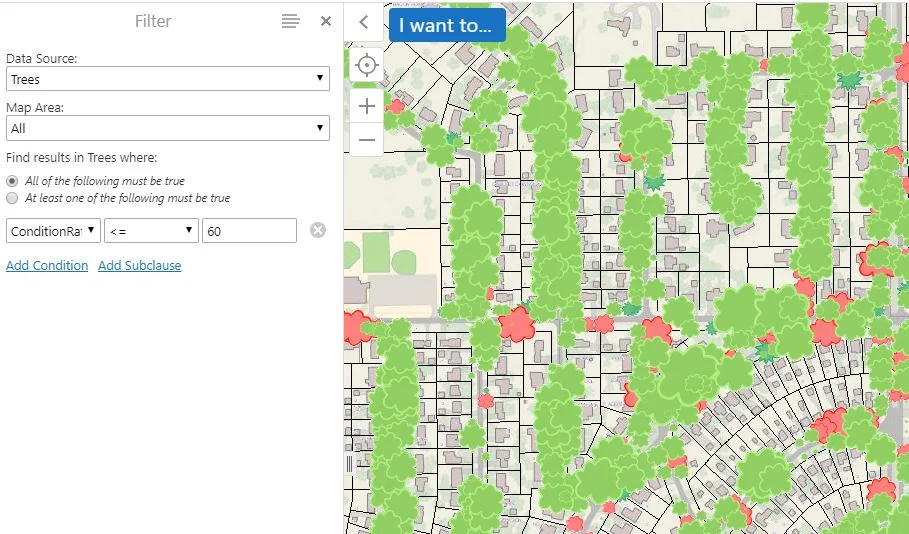Click the Add Condition link
The width and height of the screenshot is (909, 534).
click(47, 266)
